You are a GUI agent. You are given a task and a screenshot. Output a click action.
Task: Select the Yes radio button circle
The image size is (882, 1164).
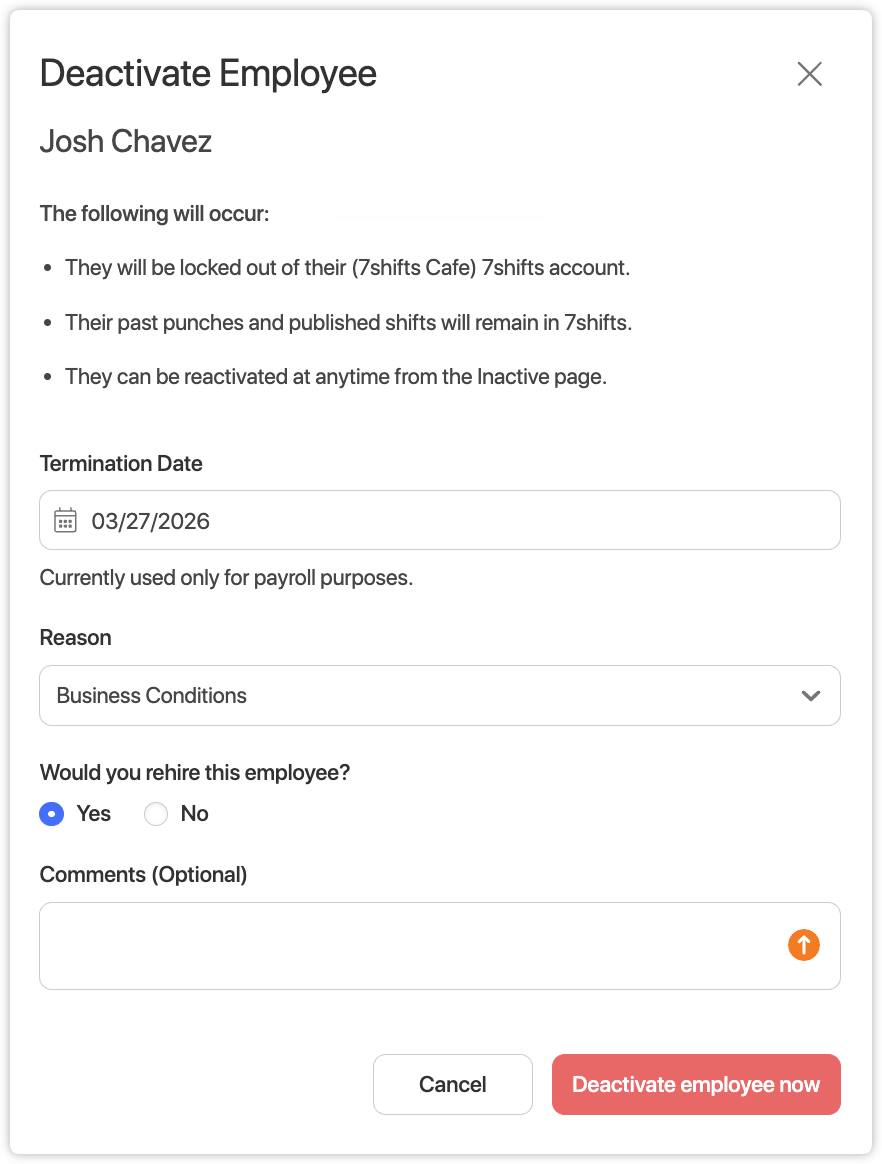pyautogui.click(x=52, y=814)
